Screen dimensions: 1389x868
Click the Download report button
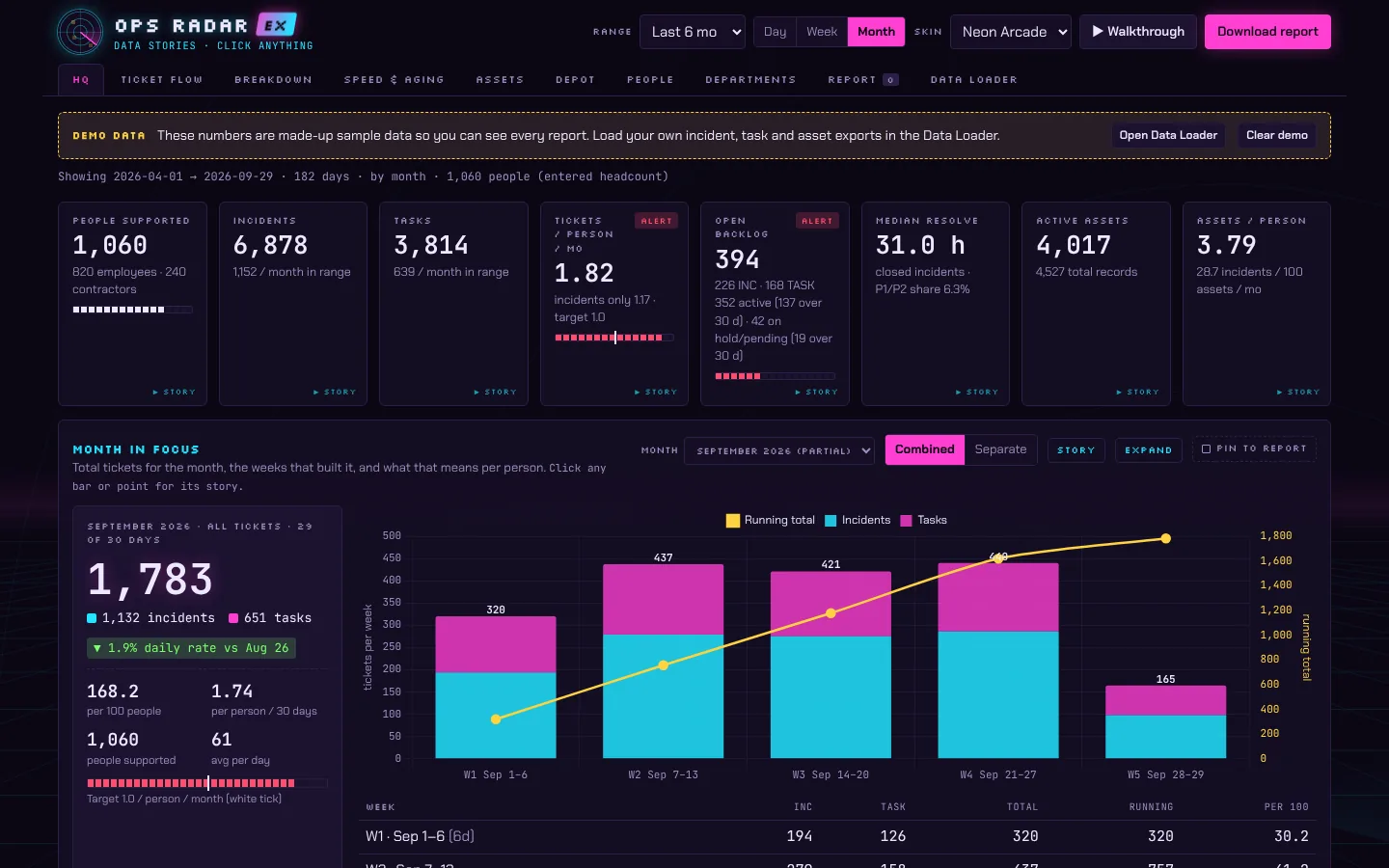click(x=1267, y=32)
